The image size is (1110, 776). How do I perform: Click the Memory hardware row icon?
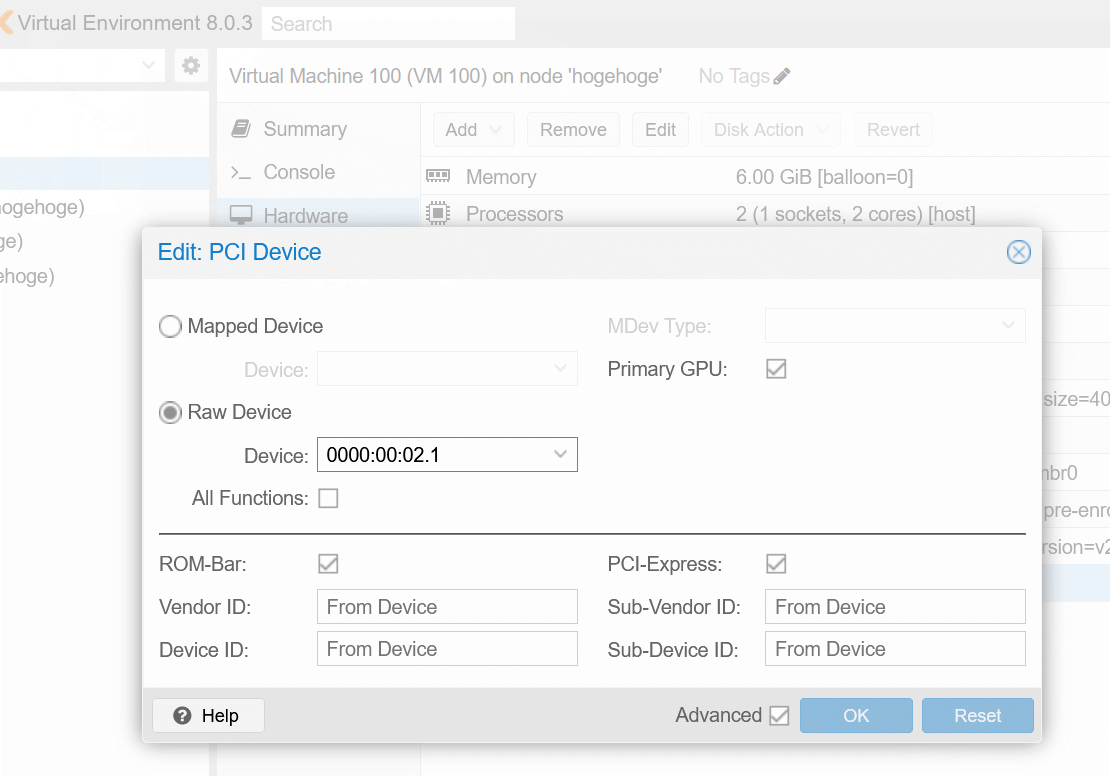coord(438,177)
